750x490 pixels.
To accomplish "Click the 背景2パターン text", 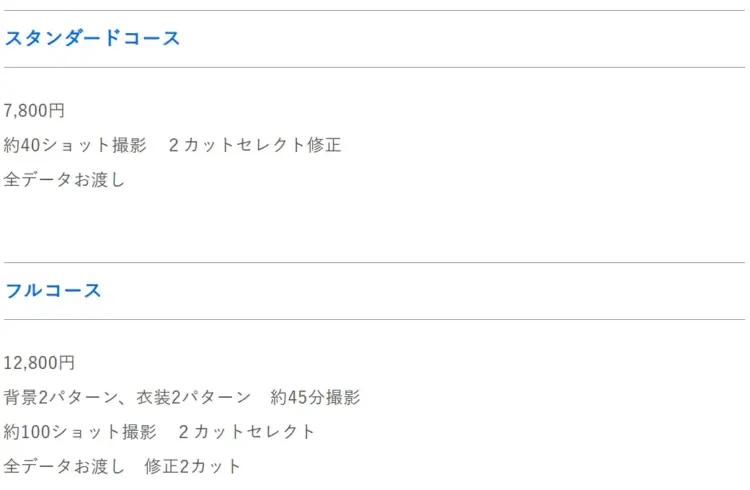I will (61, 397).
